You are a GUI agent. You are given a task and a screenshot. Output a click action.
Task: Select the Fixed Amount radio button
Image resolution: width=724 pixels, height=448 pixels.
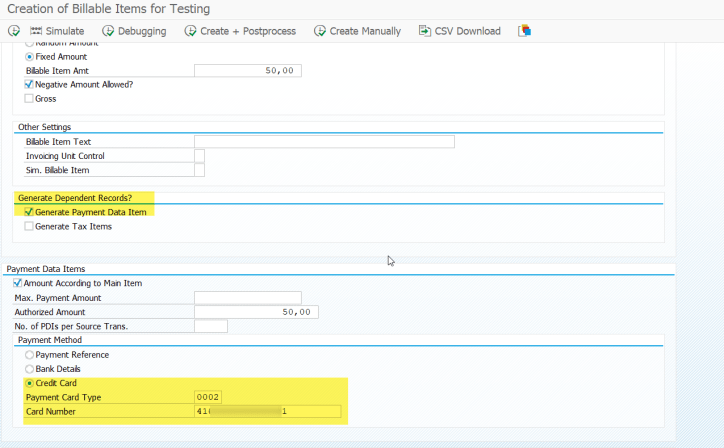pyautogui.click(x=29, y=57)
